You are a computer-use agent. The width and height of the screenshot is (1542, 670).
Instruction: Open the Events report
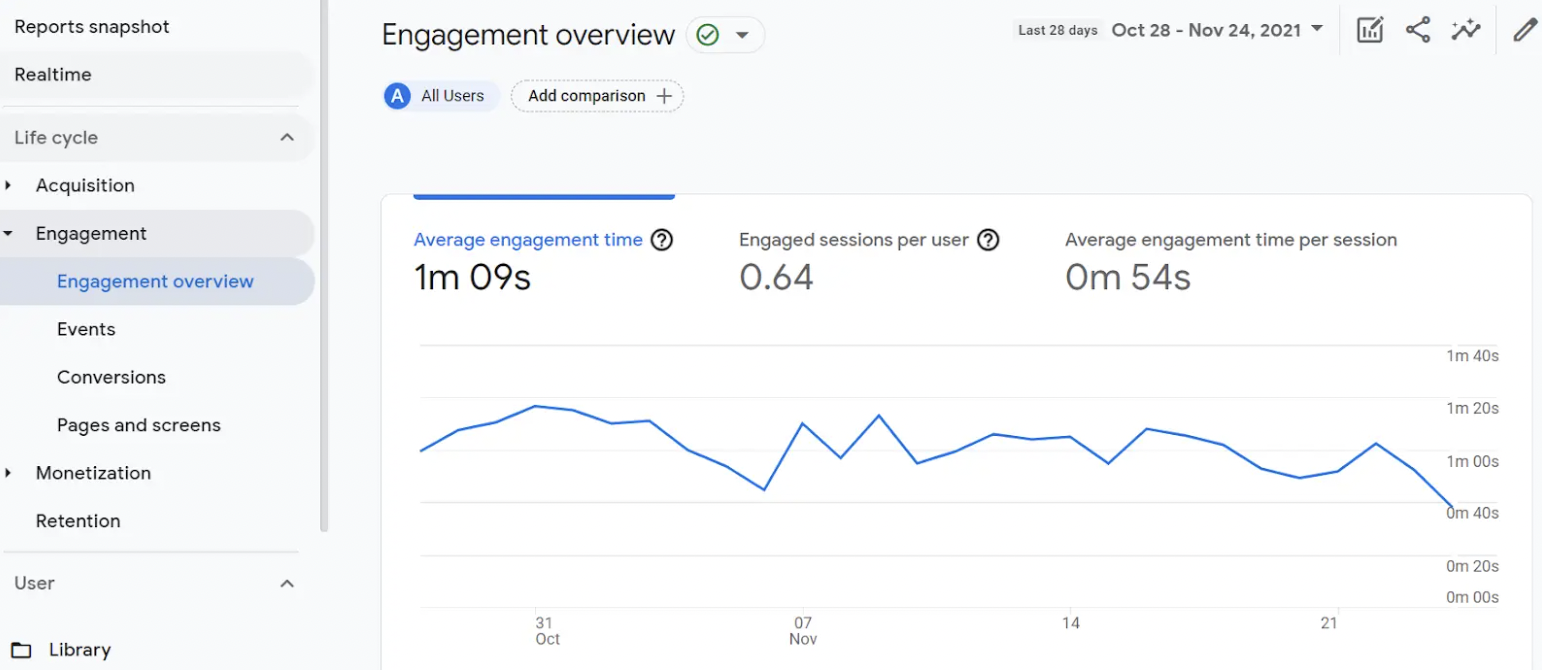(x=86, y=329)
